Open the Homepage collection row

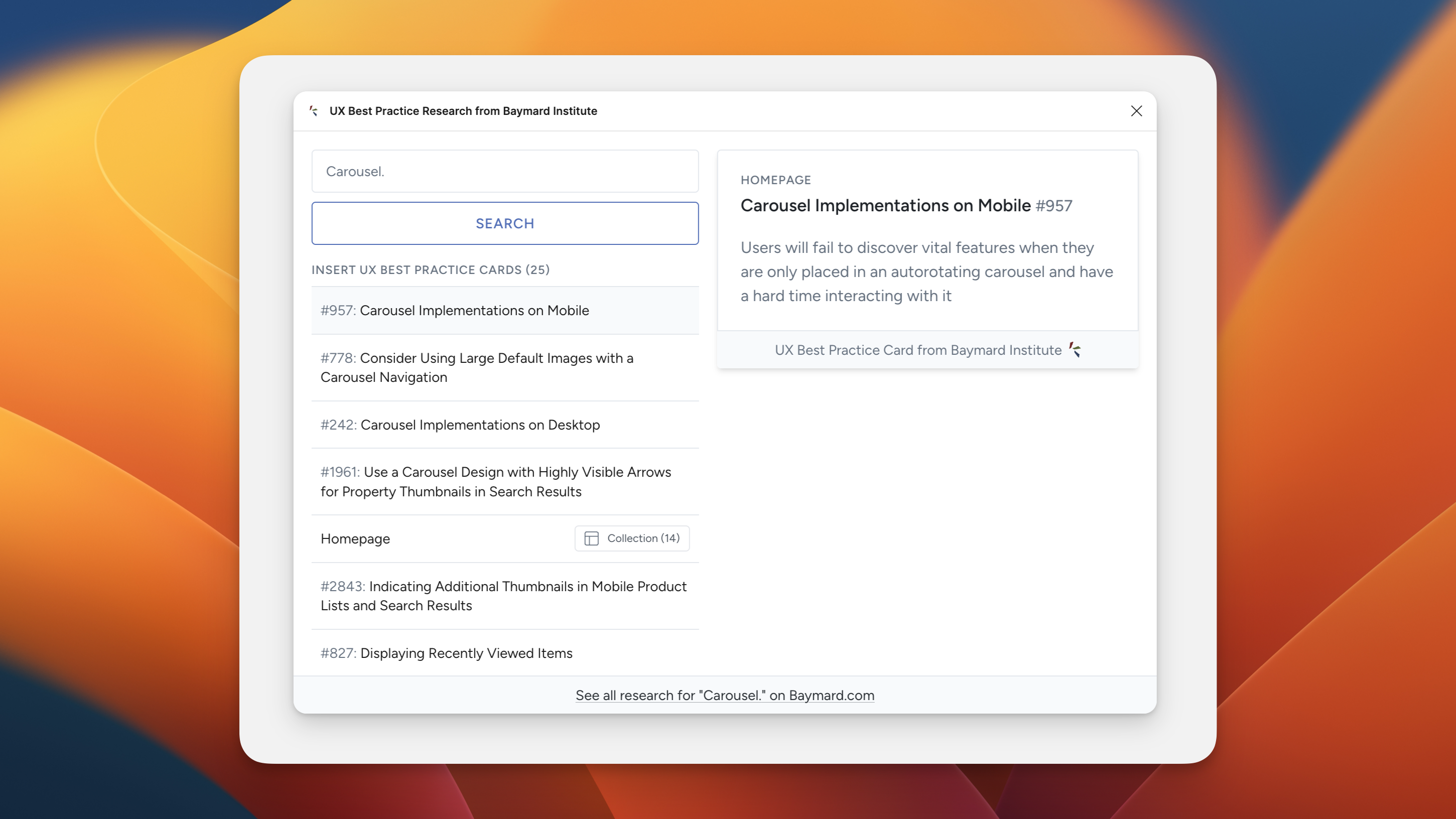[x=505, y=538]
